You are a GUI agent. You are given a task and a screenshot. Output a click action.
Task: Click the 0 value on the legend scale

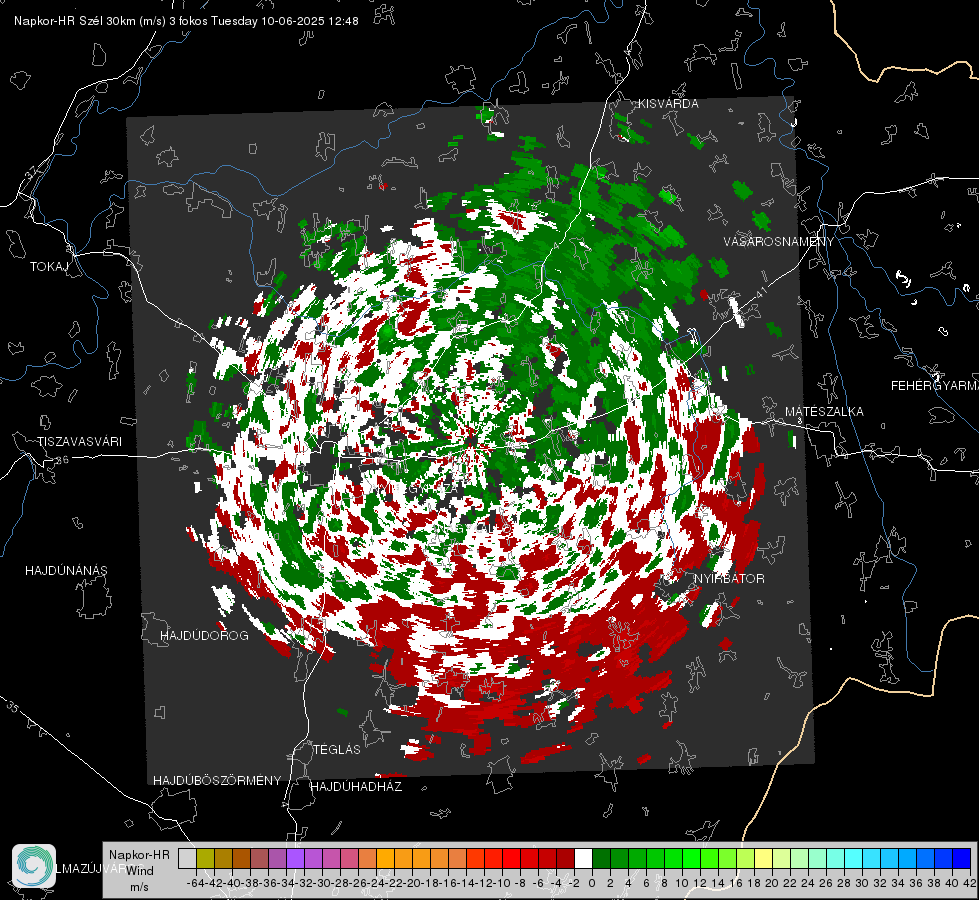(x=593, y=883)
